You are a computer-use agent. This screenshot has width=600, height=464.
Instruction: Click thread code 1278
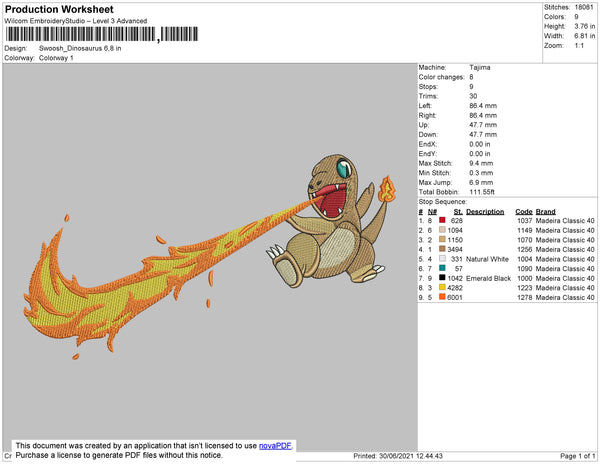pos(525,297)
